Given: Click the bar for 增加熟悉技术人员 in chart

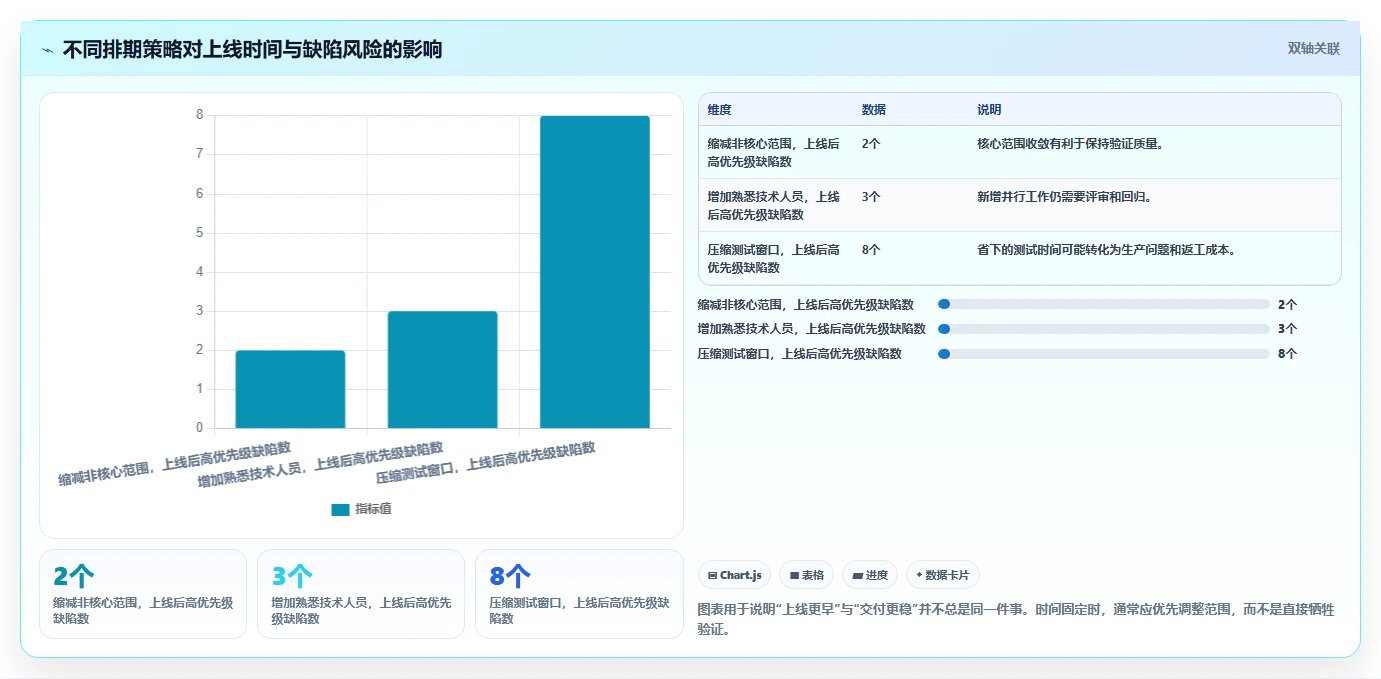Looking at the screenshot, I should point(443,370).
